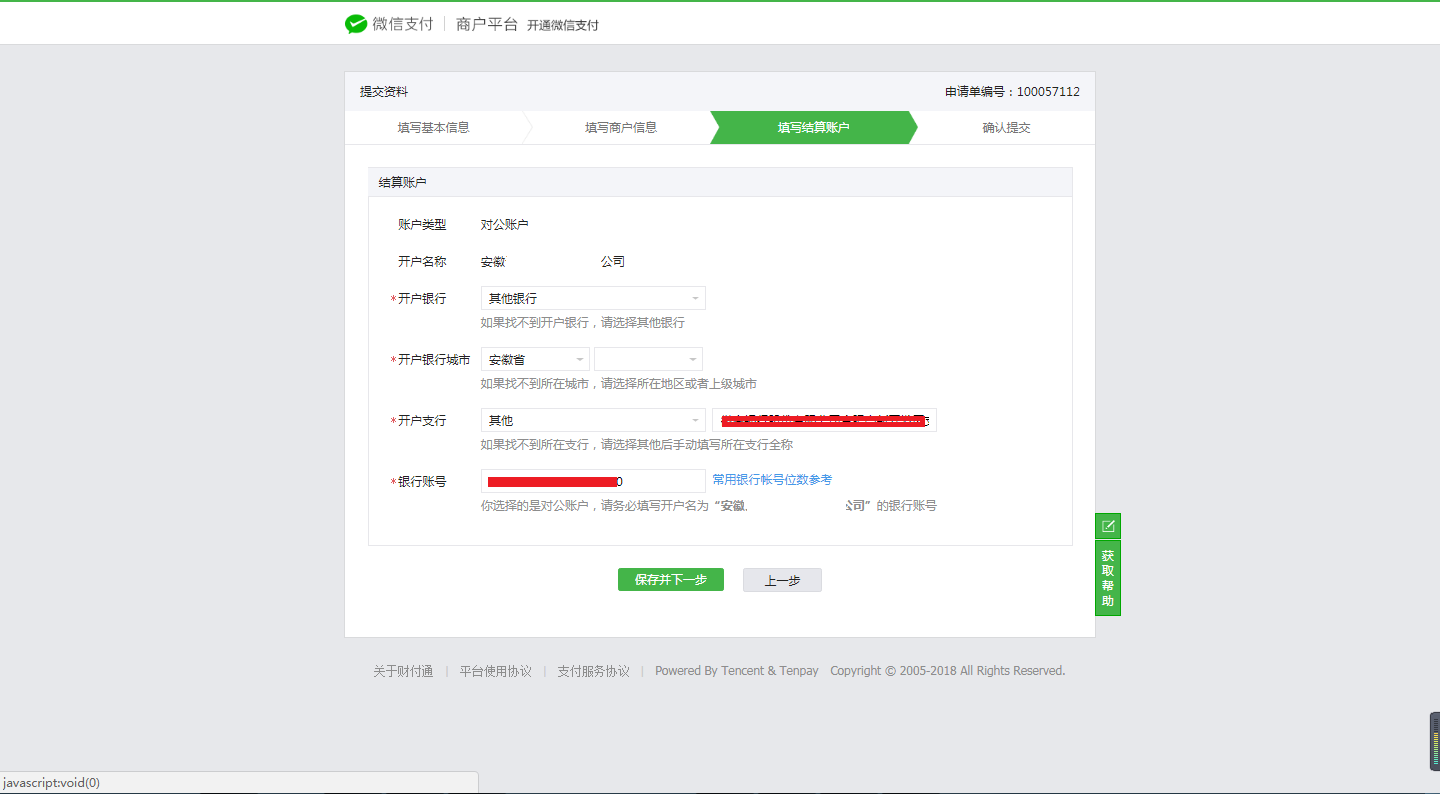
Task: Click the WeChat Pay green logo icon
Action: (356, 23)
